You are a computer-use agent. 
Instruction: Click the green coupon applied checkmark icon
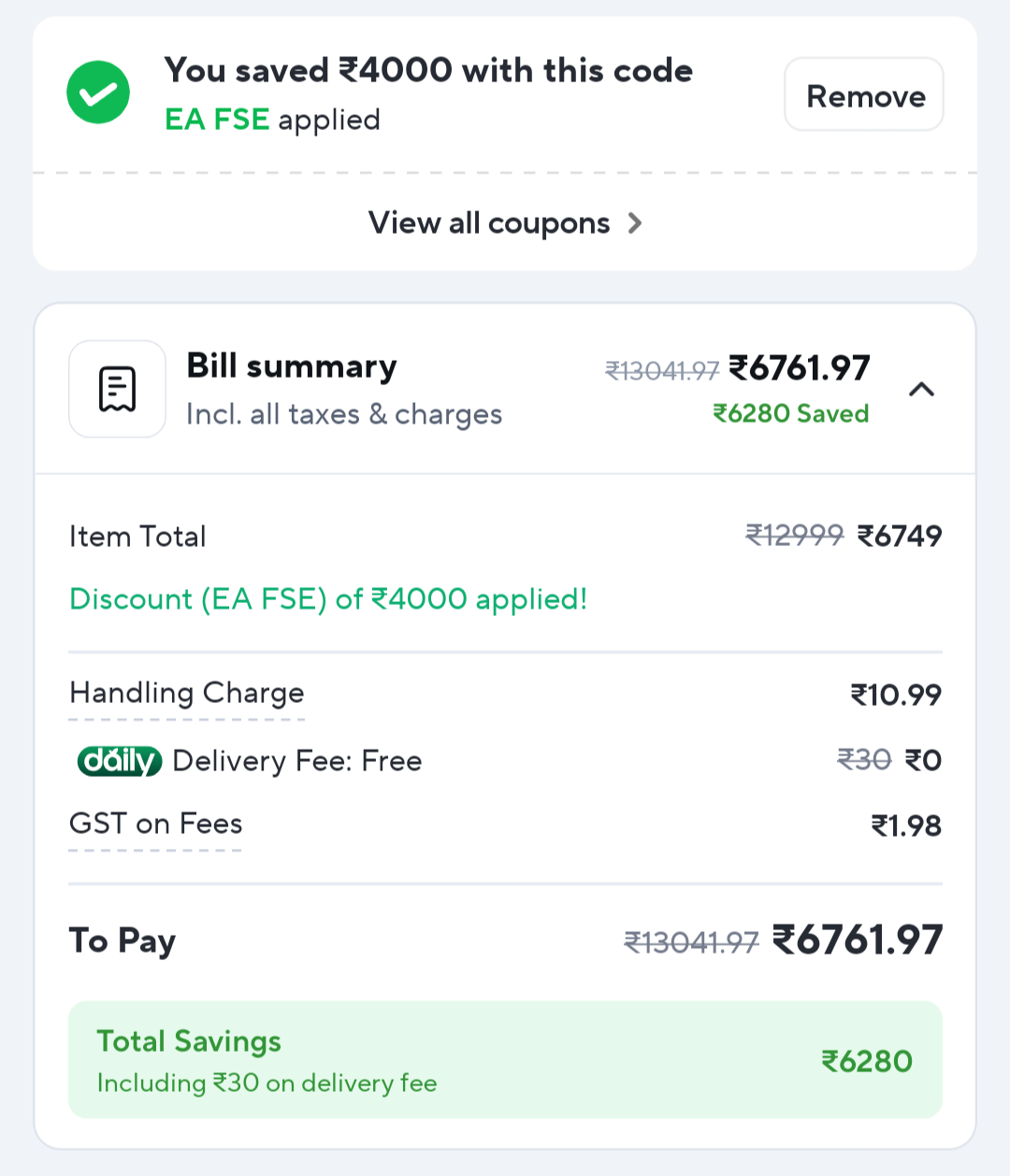pos(98,93)
